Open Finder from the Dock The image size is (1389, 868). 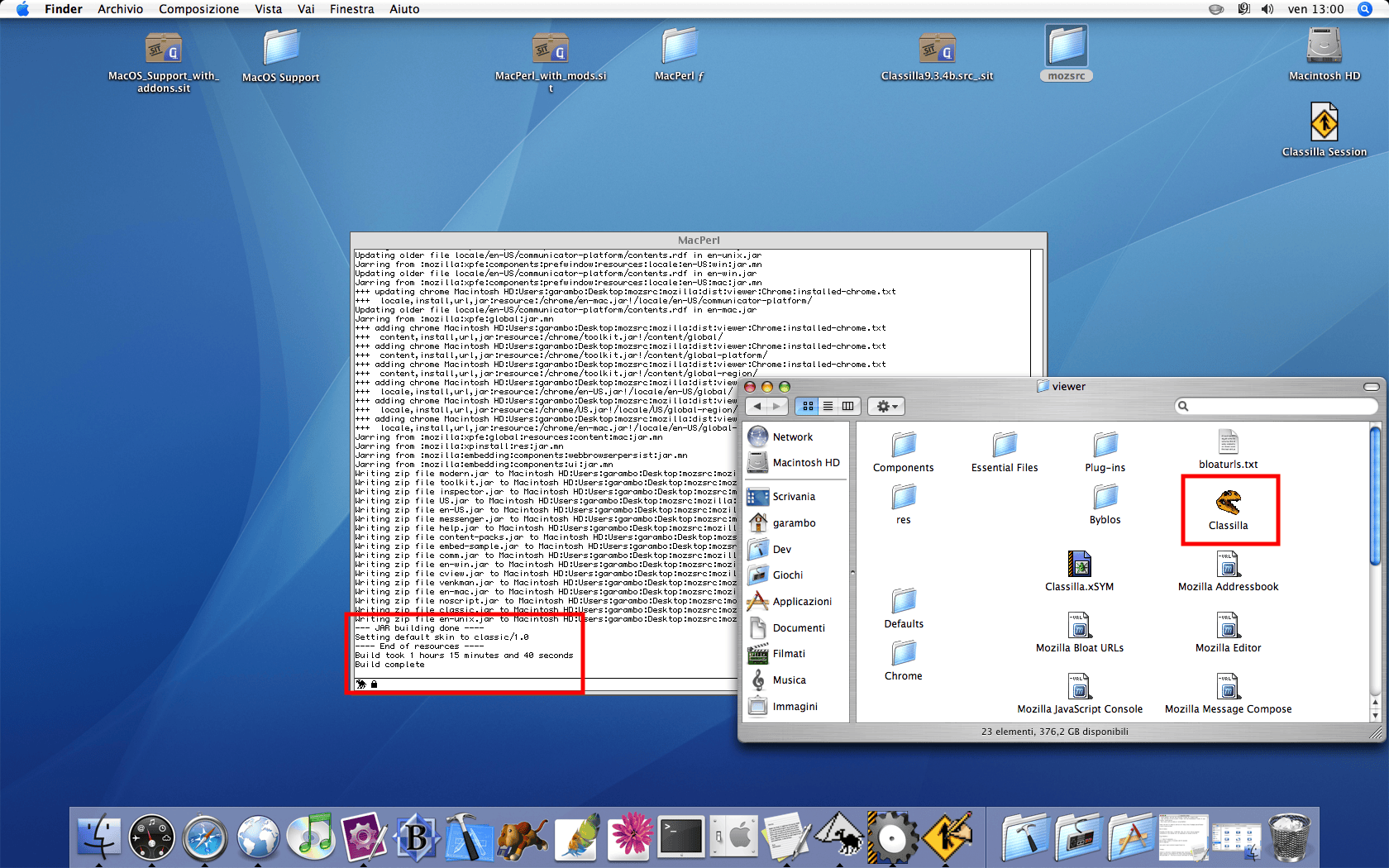[x=99, y=837]
